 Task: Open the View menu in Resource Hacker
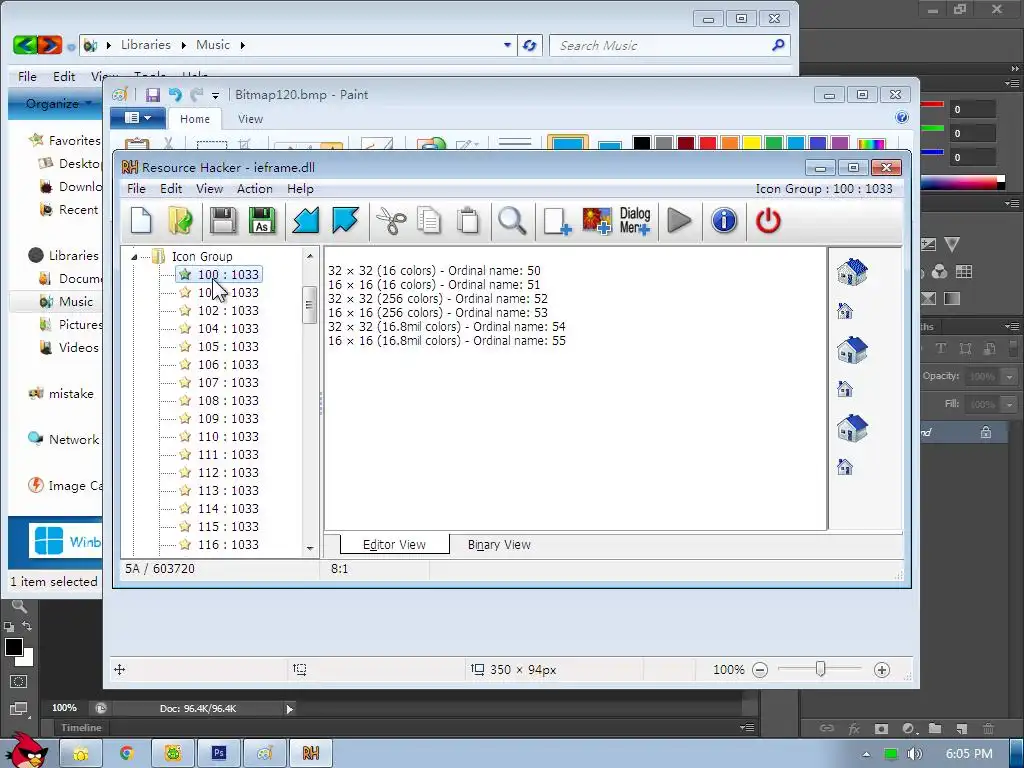click(210, 189)
